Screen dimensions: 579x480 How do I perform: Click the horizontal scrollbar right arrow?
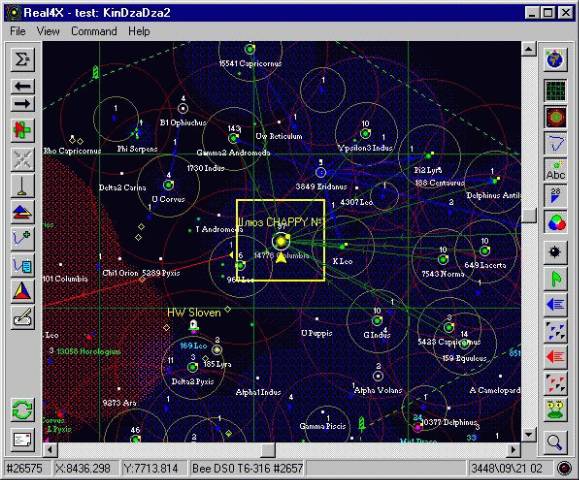click(513, 450)
